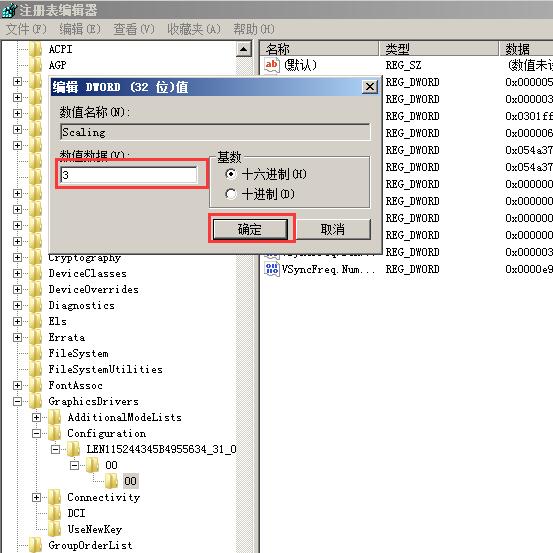The height and width of the screenshot is (553, 553).
Task: Open the 查看(V) menu
Action: click(134, 29)
